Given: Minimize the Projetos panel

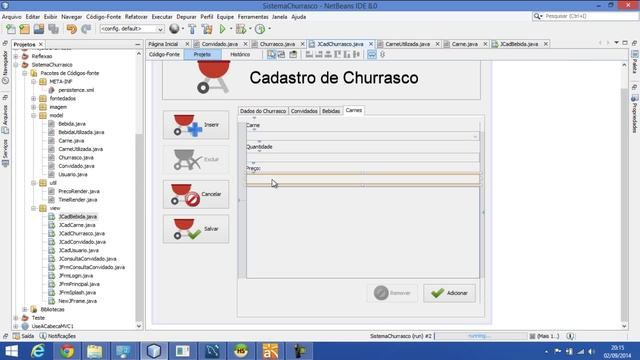Looking at the screenshot, I should coord(138,44).
